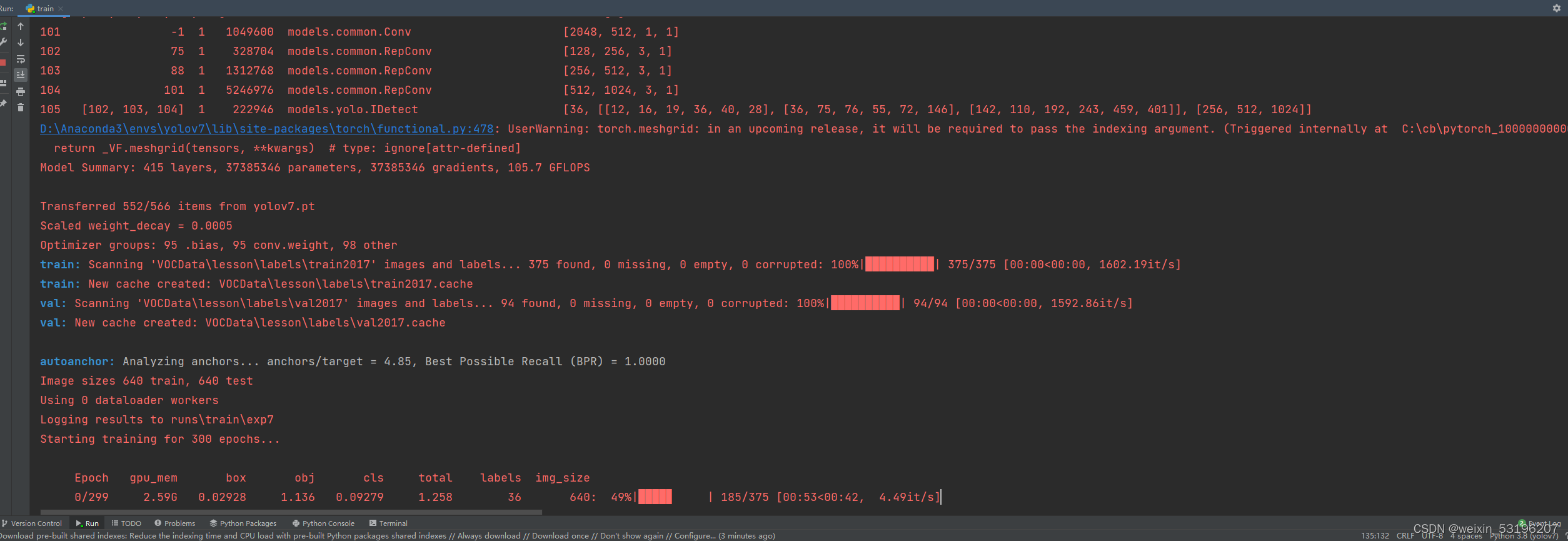The height and width of the screenshot is (541, 1568).
Task: Open the Terminal tool window
Action: pos(388,523)
